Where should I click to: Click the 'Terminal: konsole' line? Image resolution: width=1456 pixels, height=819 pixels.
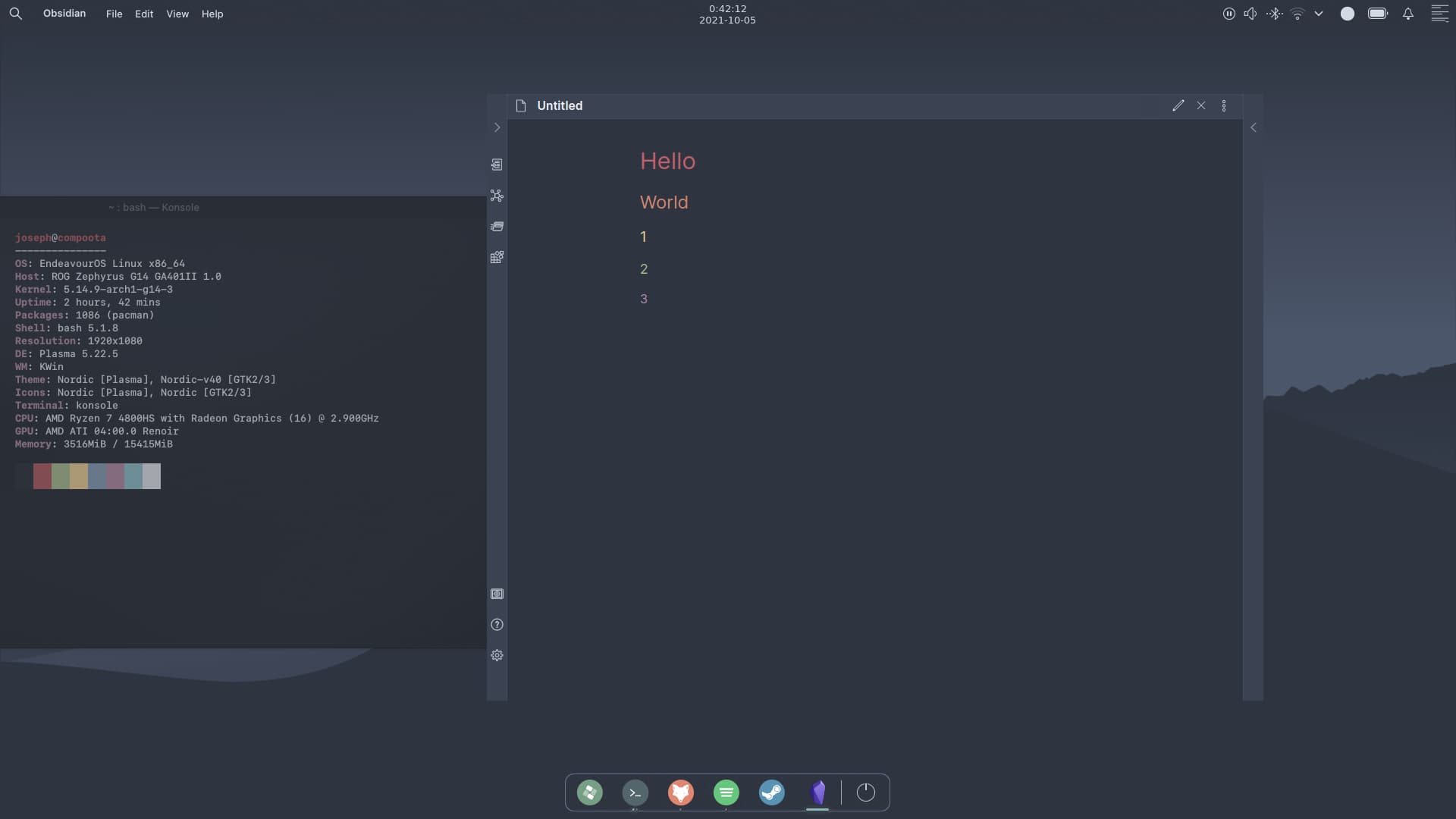(67, 406)
